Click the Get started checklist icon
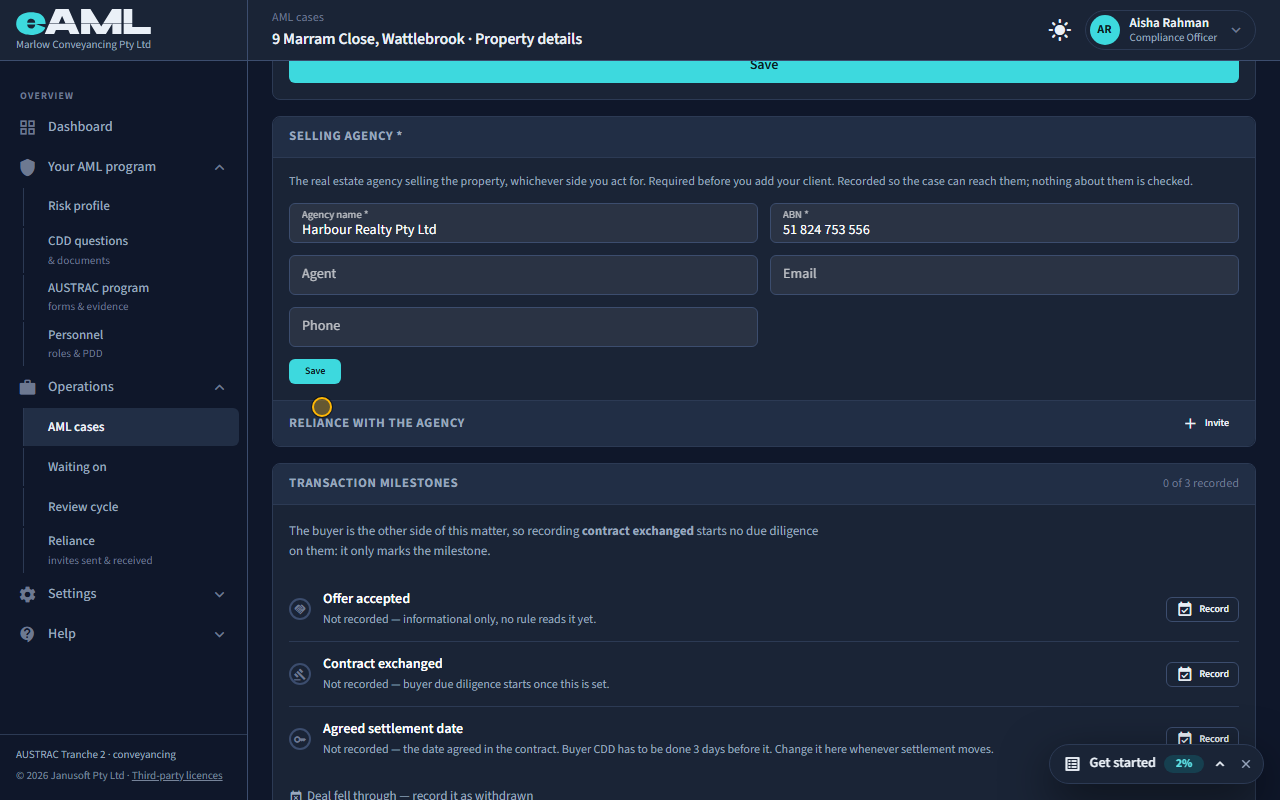This screenshot has height=800, width=1280. [1072, 763]
